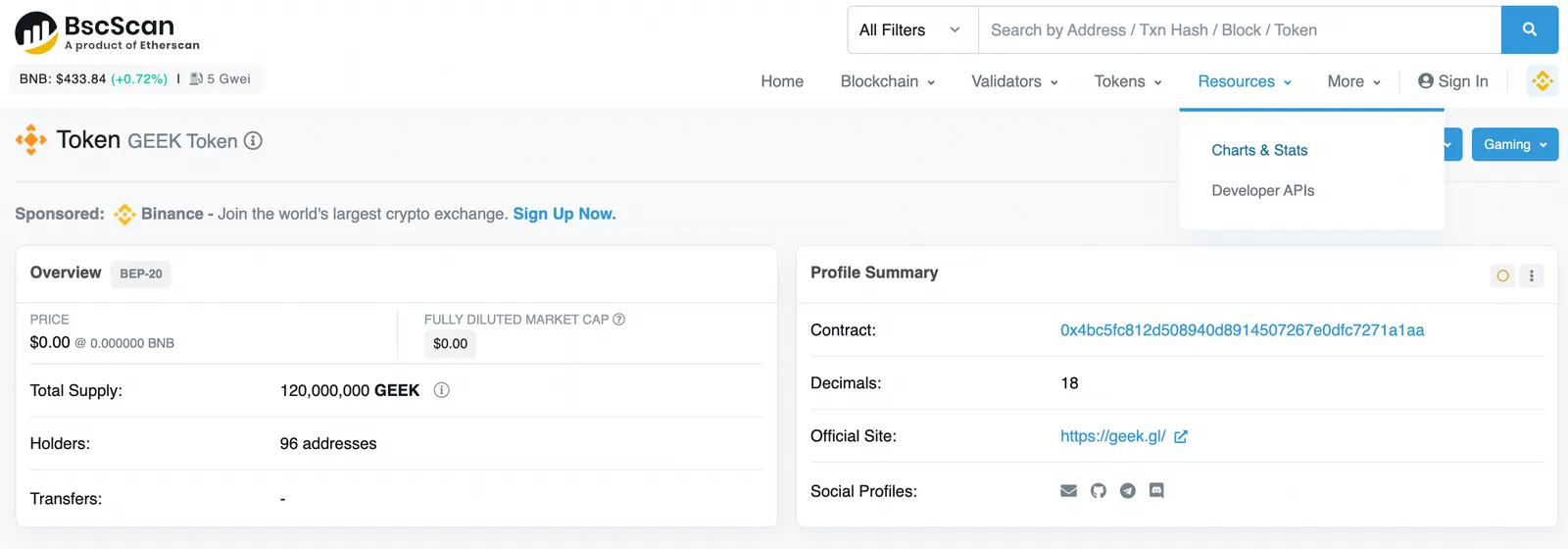Focus the address search input field
This screenshot has height=549, width=1568.
(1240, 30)
